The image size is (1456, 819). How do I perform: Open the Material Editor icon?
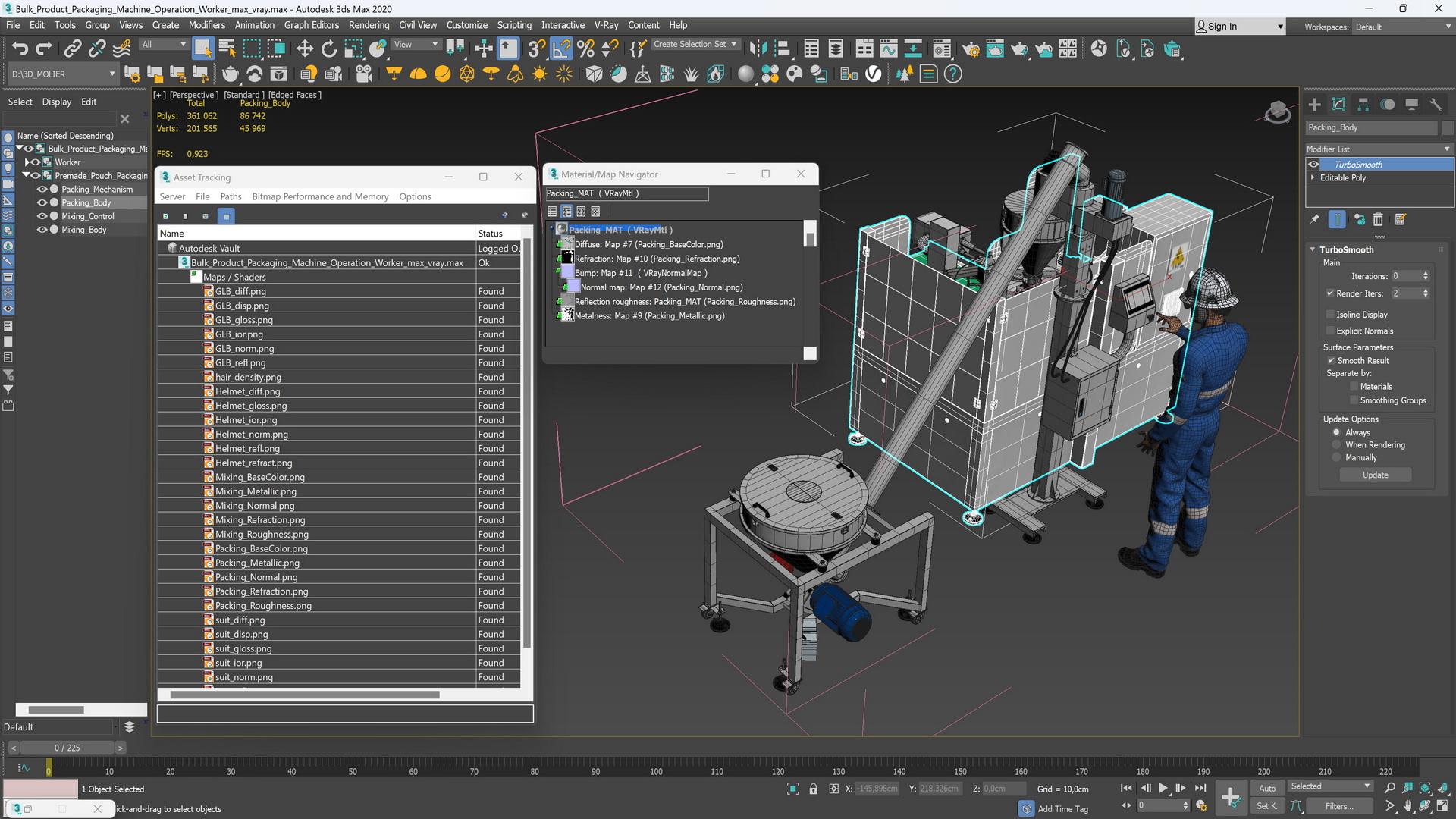(942, 49)
